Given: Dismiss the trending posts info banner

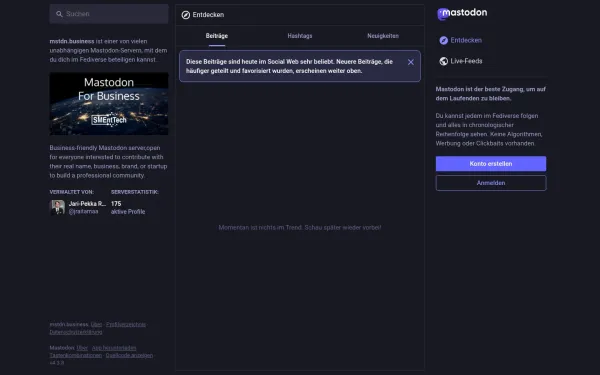Looking at the screenshot, I should (411, 62).
